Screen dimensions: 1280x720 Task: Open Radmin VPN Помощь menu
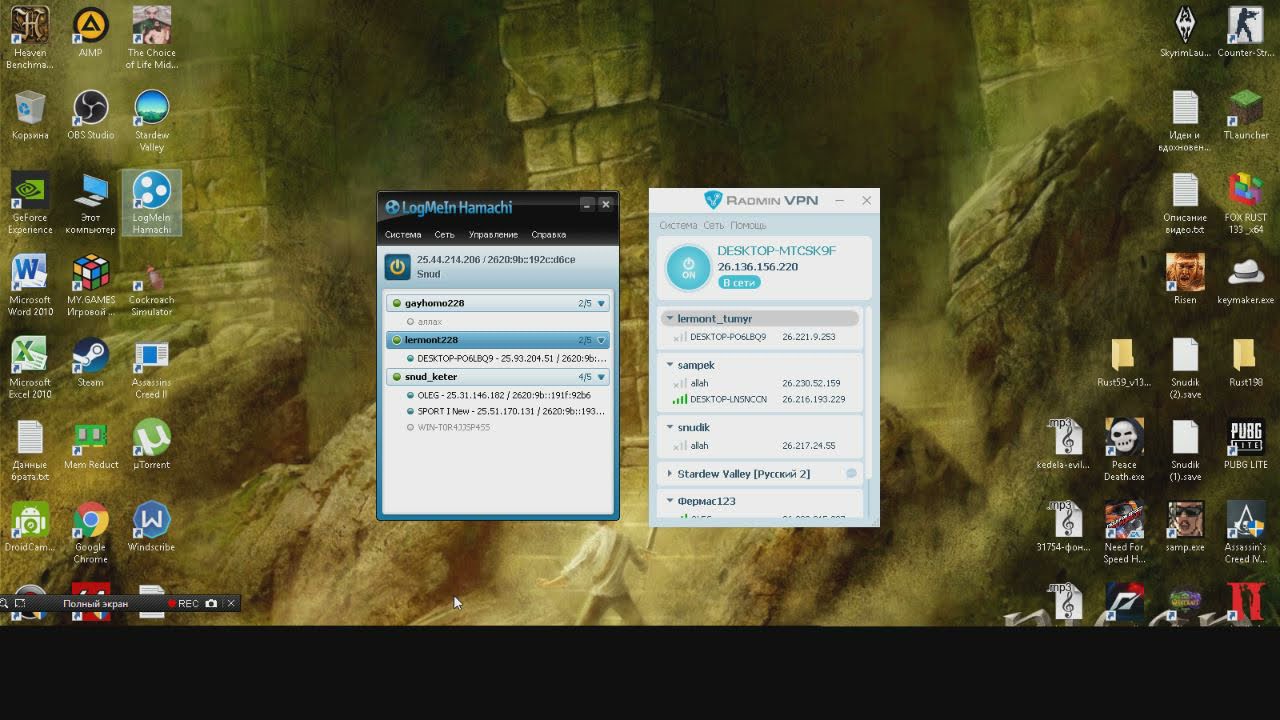[748, 225]
